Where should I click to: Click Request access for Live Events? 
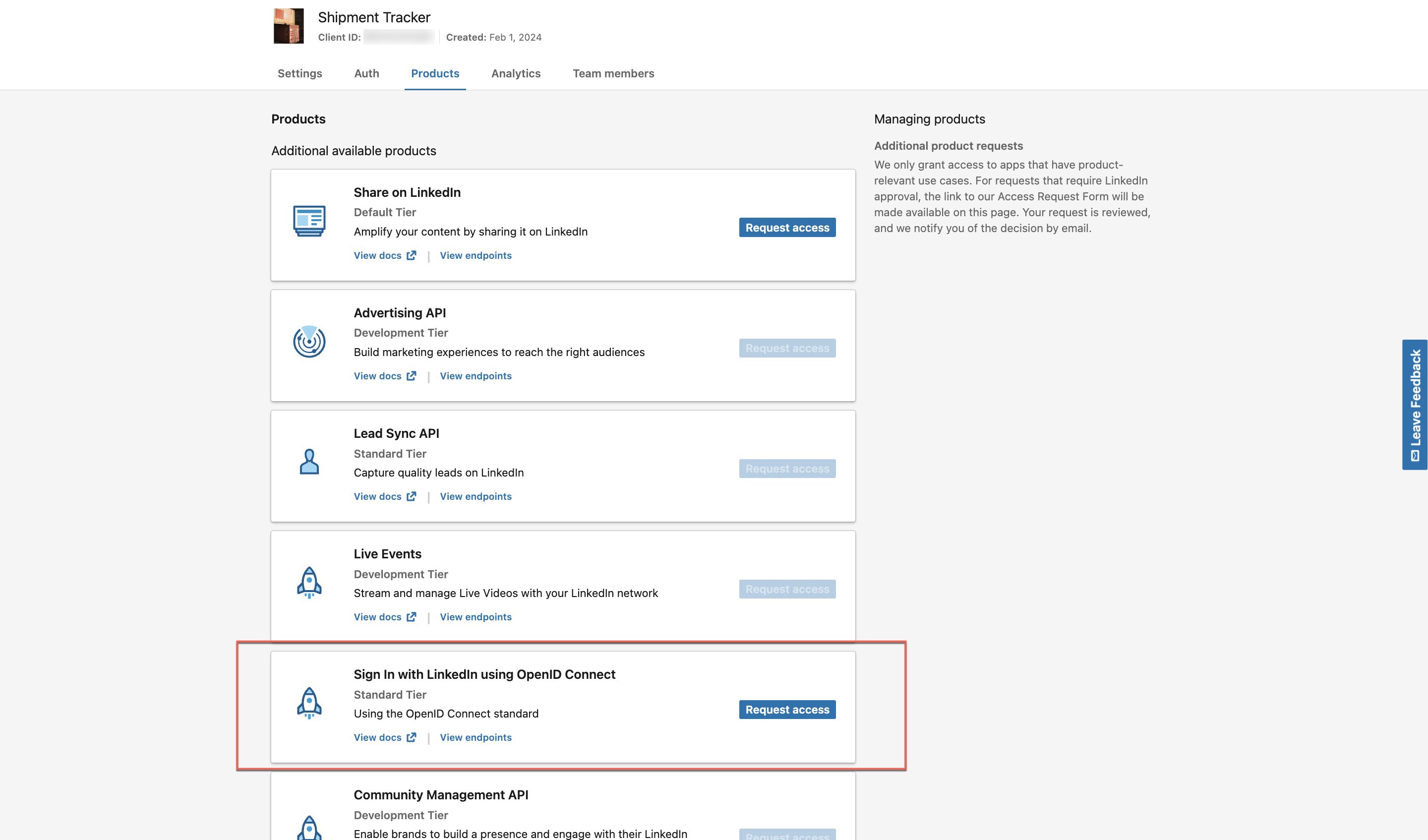[x=787, y=589]
